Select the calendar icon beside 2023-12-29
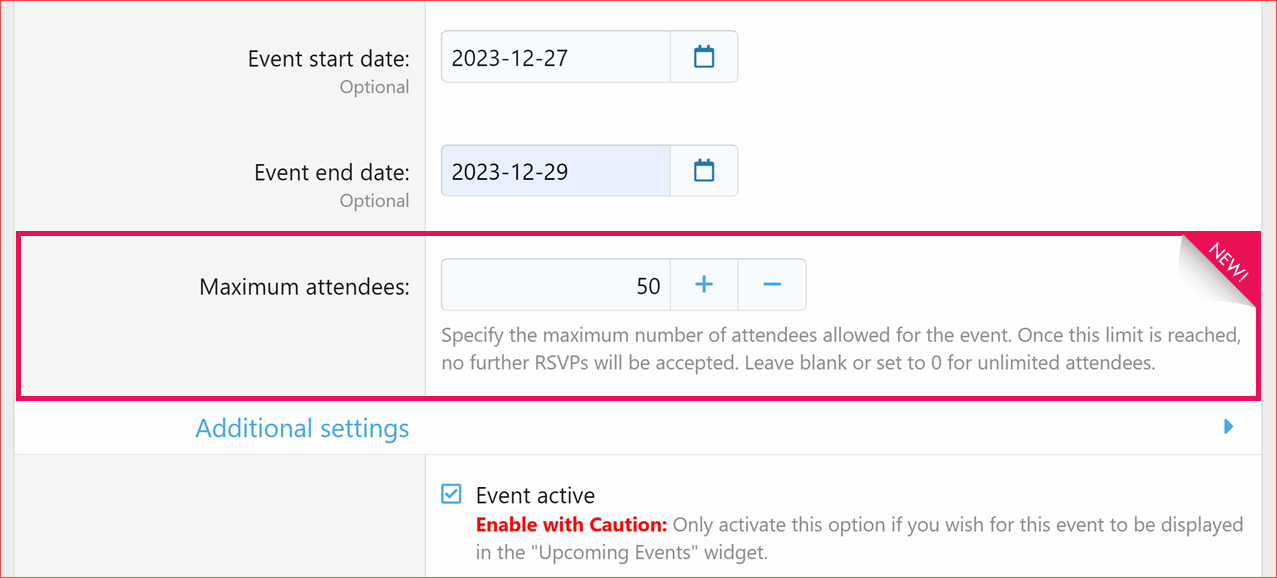1277x578 pixels. click(703, 170)
